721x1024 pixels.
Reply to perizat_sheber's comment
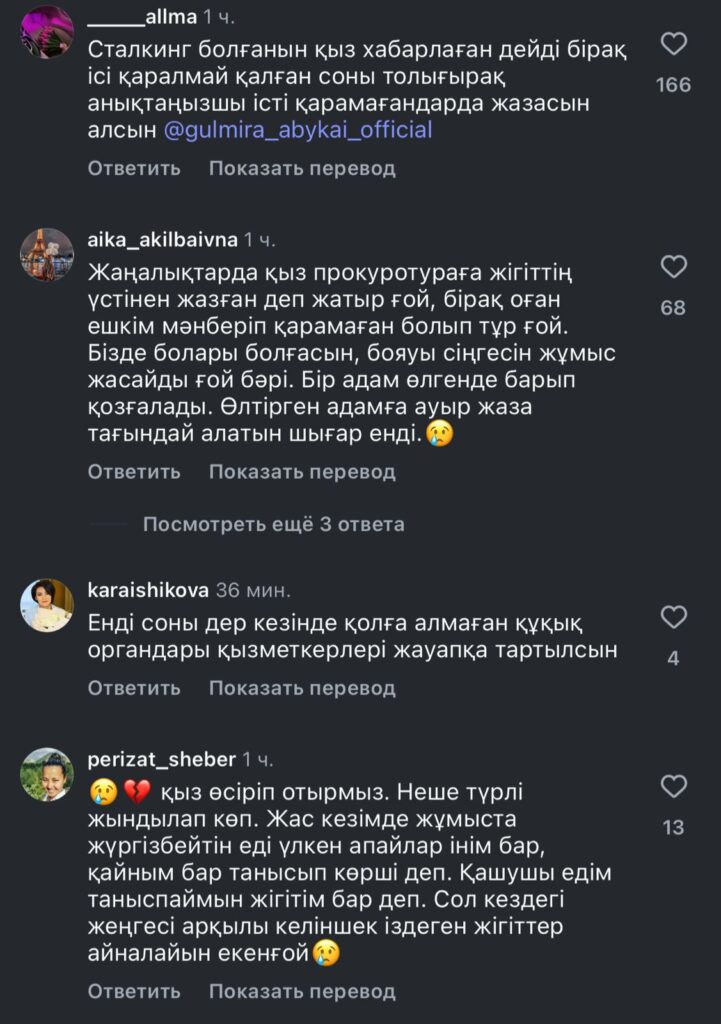point(134,992)
